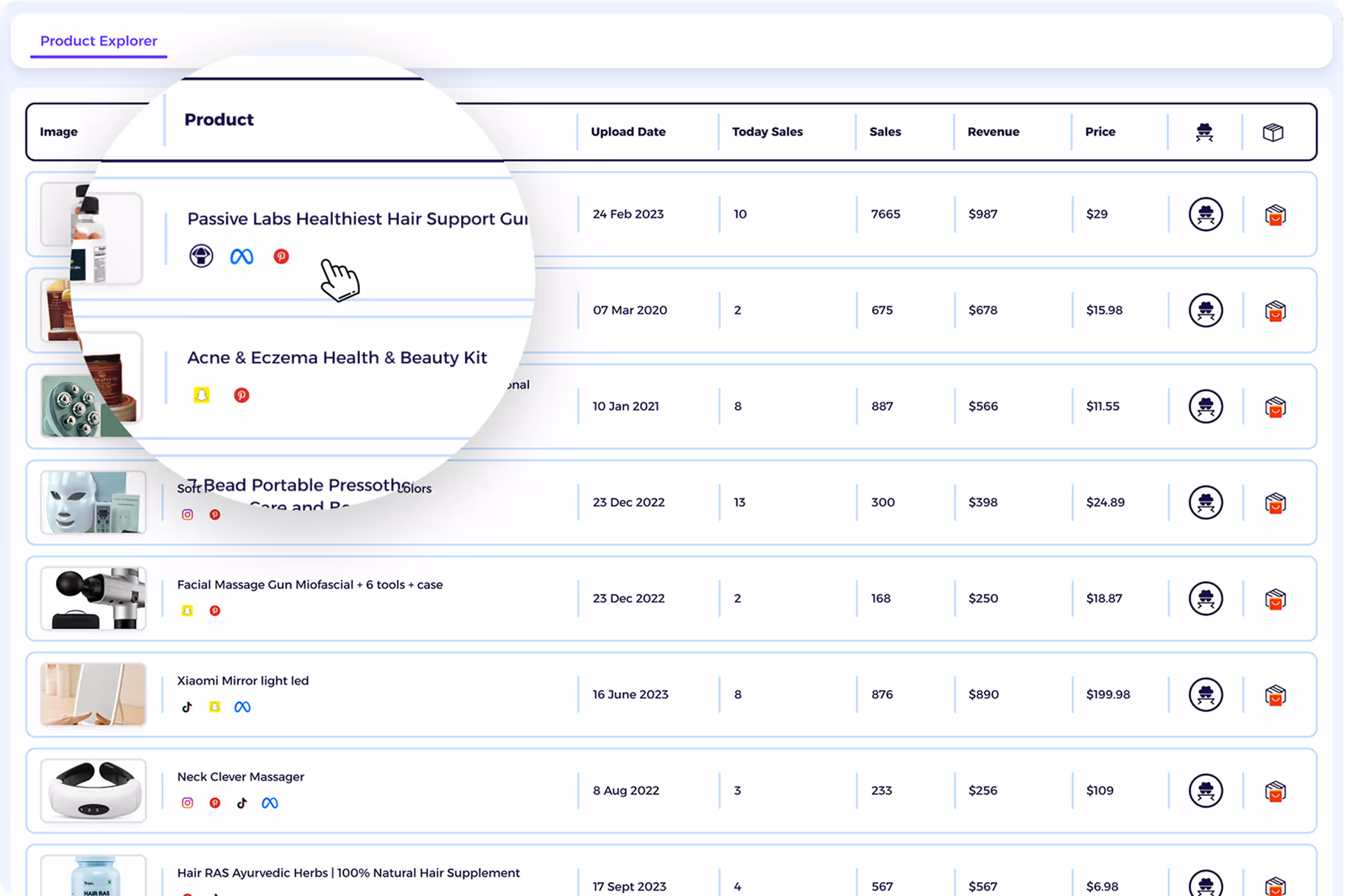Viewport: 1361px width, 896px height.
Task: Click the Pinterest icon under Passive Labs product
Action: pos(281,256)
